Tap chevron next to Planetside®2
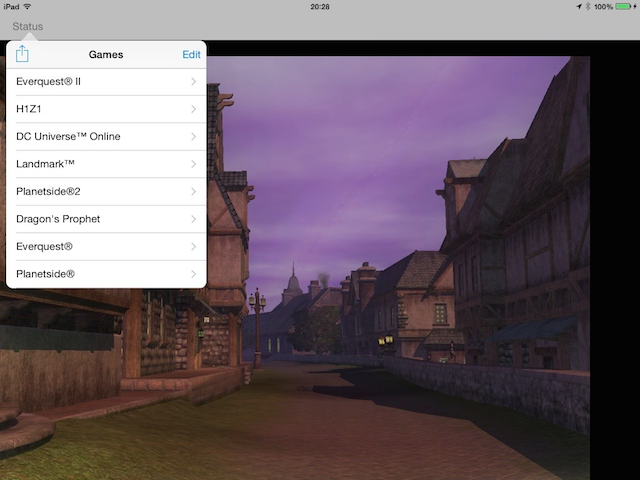Viewport: 640px width, 480px height. (193, 191)
